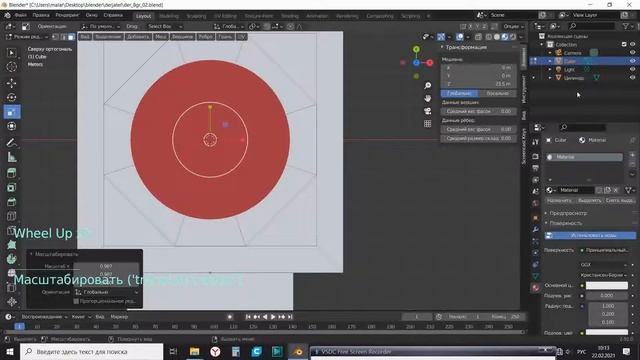Click frame 1 marker on timeline
640x360 pixels.
coord(19,327)
